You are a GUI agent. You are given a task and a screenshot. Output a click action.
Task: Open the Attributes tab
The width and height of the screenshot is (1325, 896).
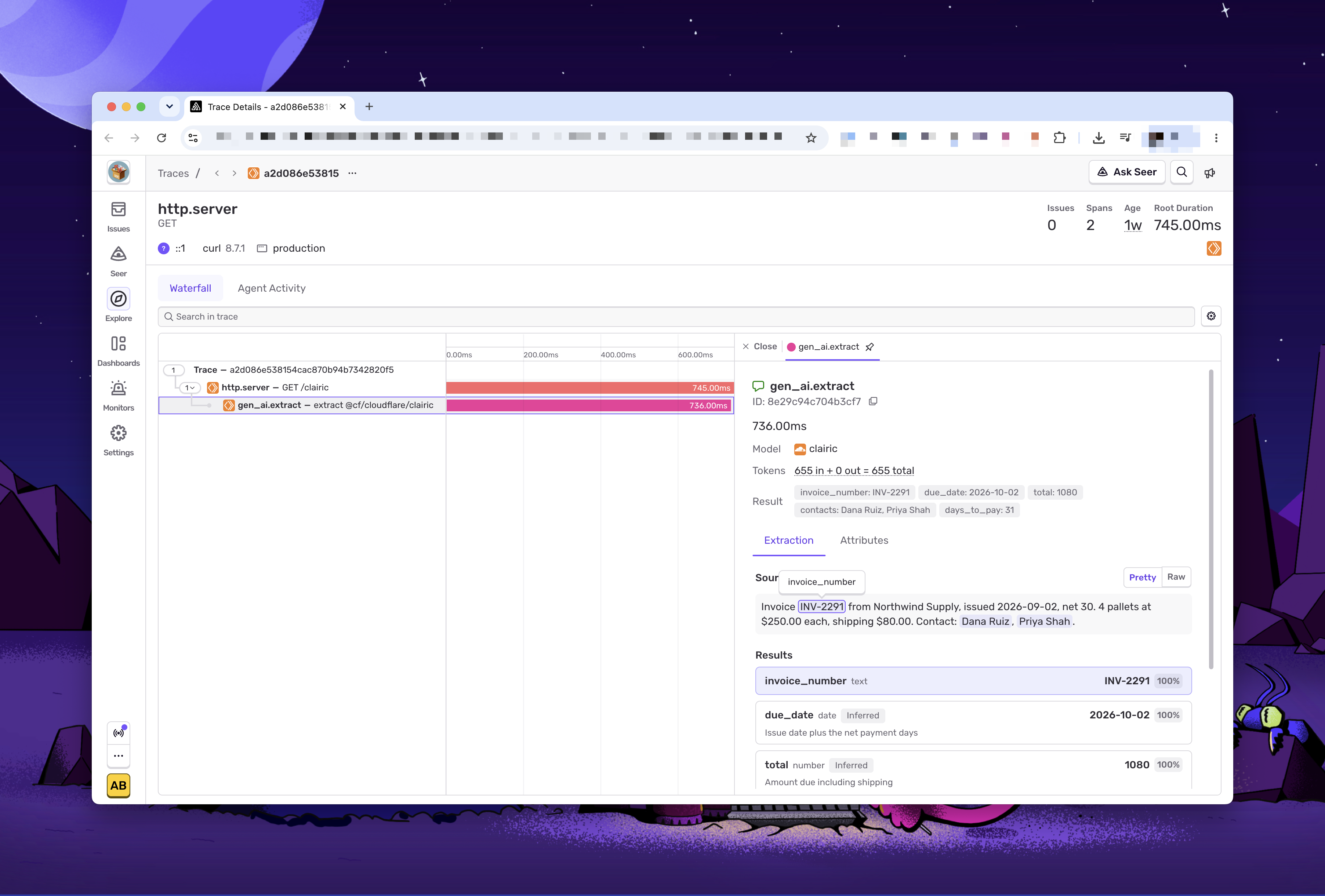(864, 540)
